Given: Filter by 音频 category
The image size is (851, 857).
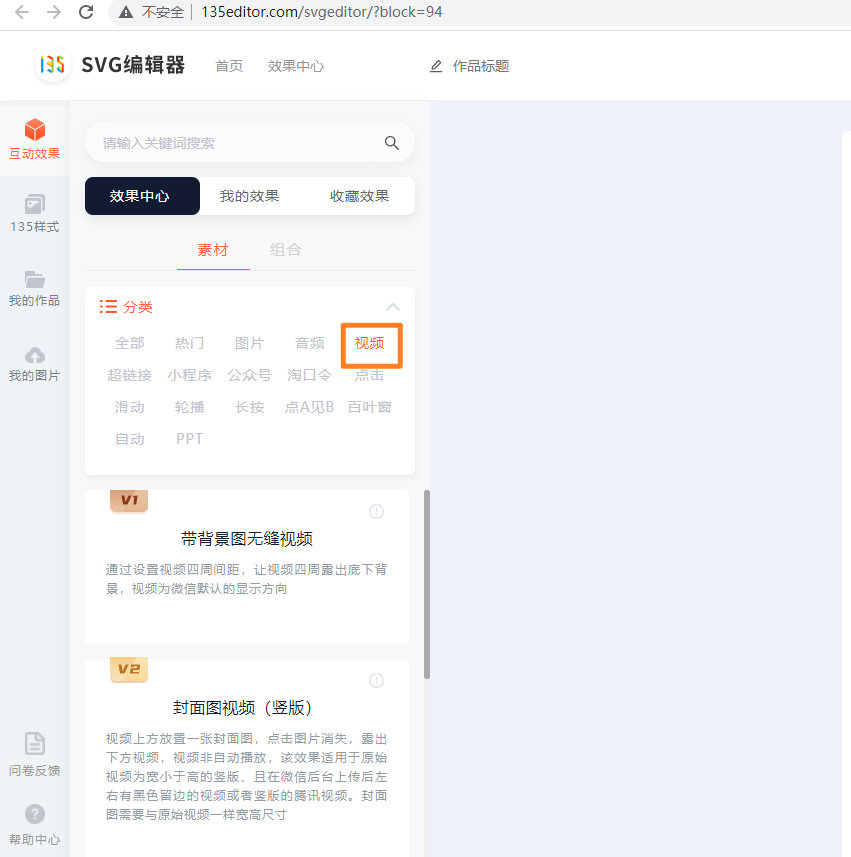Looking at the screenshot, I should pos(309,343).
